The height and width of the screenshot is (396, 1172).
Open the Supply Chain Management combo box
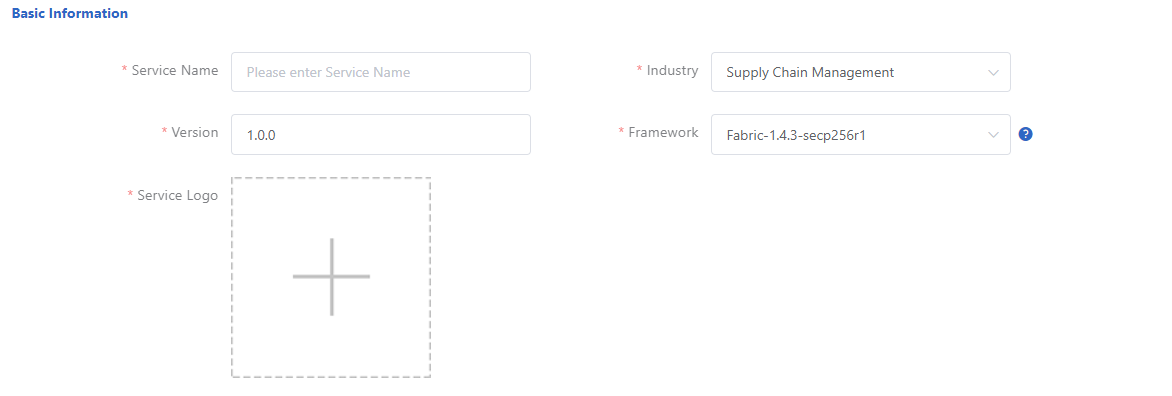point(860,72)
